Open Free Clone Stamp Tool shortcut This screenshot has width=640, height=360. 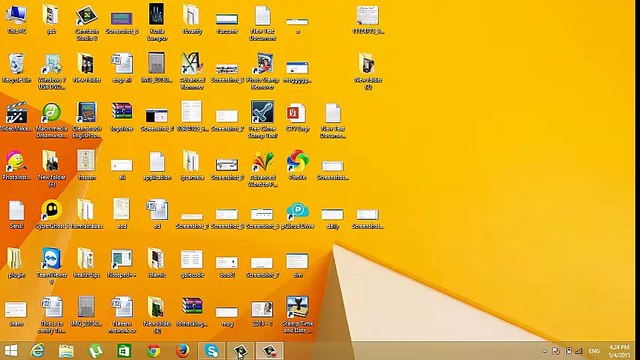[x=262, y=120]
